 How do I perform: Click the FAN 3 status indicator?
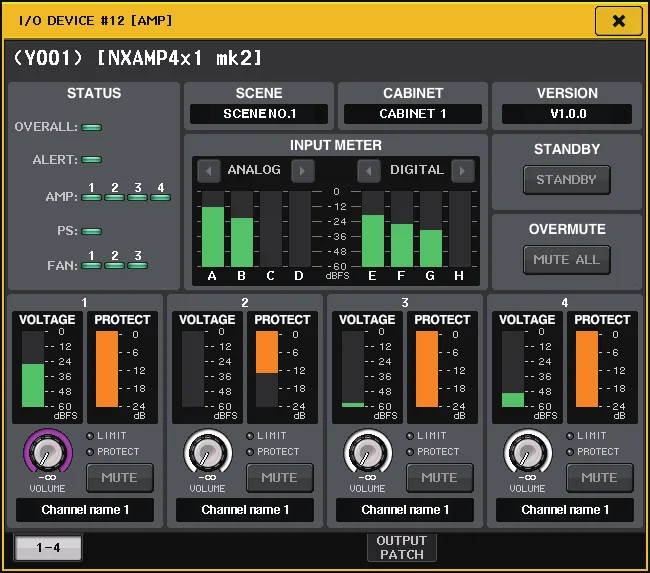(x=137, y=265)
